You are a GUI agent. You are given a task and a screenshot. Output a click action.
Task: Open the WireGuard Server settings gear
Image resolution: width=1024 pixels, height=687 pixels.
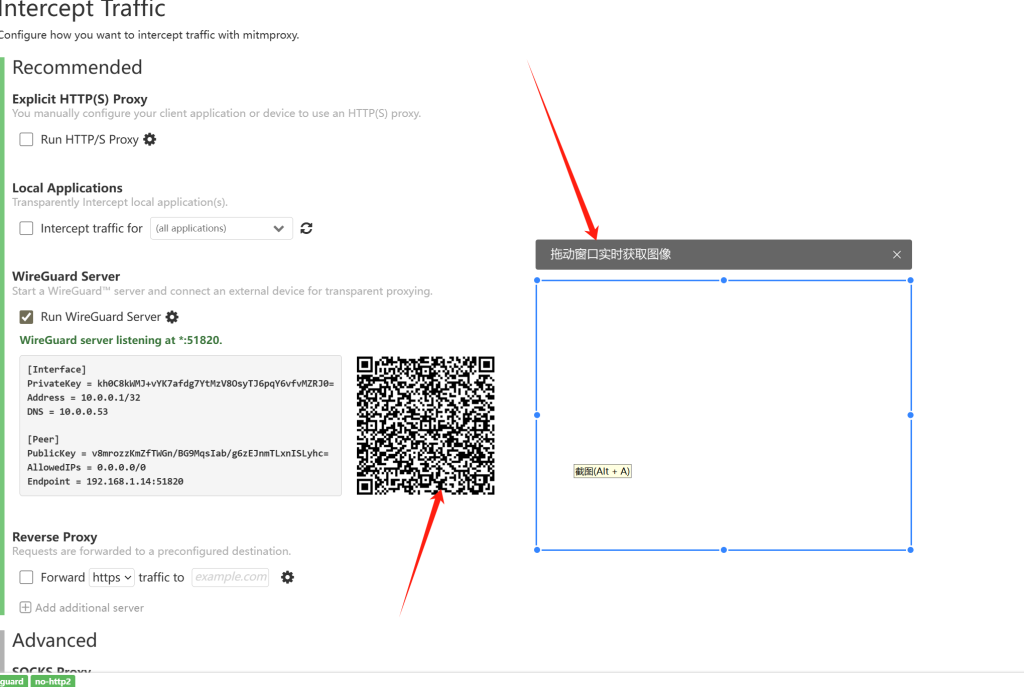pos(172,317)
